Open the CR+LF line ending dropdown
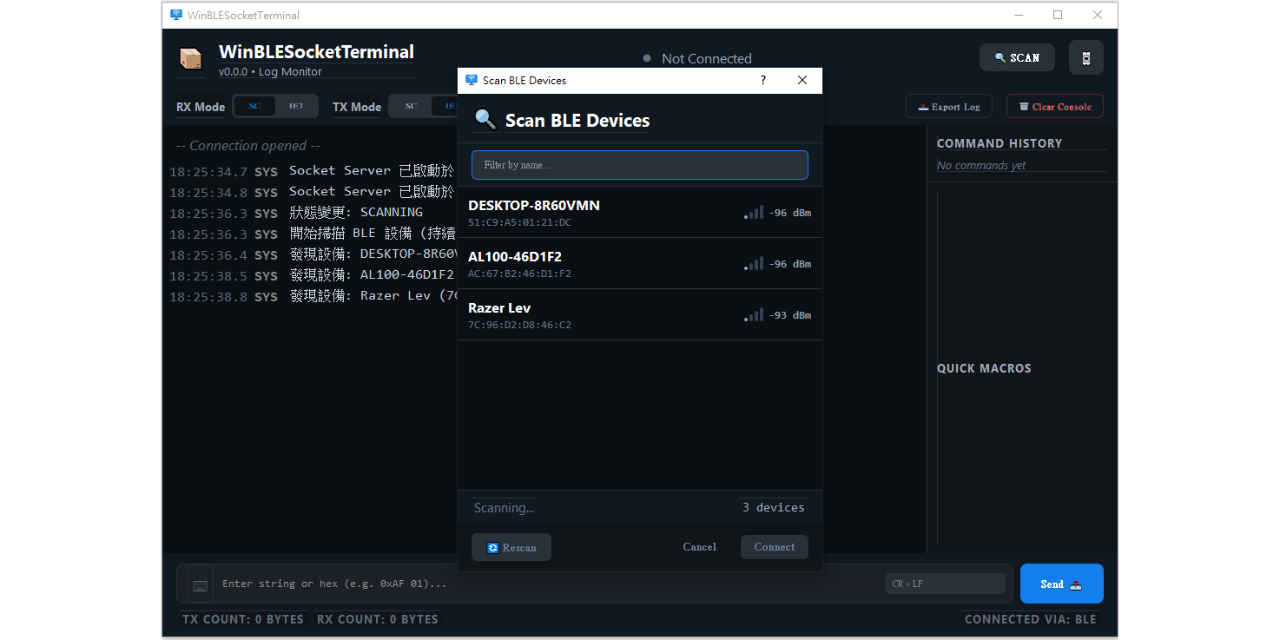The image size is (1280, 640). tap(945, 584)
